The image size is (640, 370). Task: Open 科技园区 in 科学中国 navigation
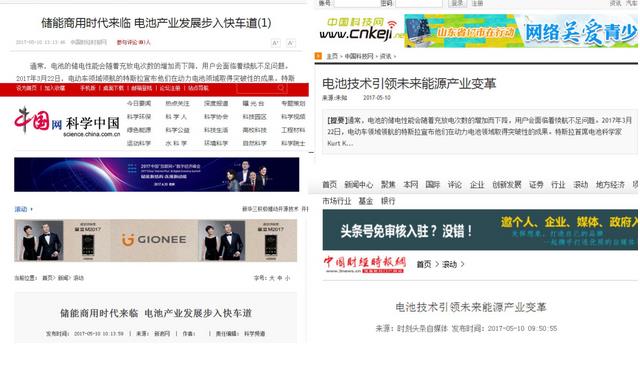click(x=255, y=117)
